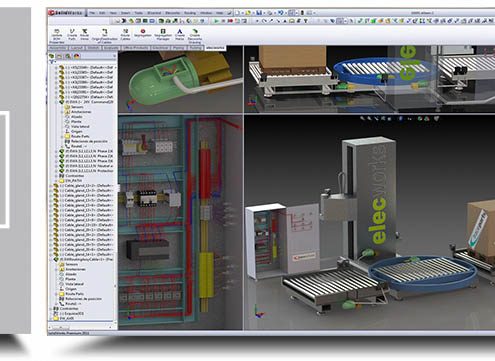Click the red Segregation icon
Viewport: 495px width, 361px height.
[x=143, y=31]
